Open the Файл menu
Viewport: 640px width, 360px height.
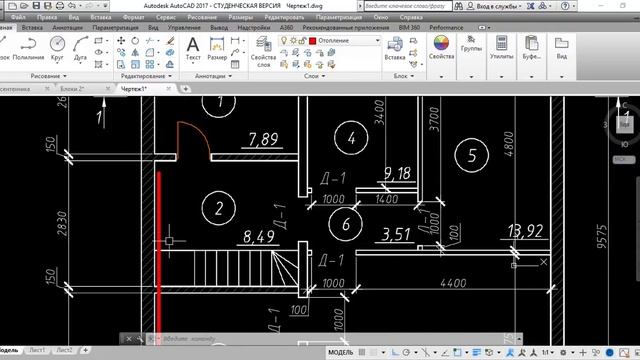click(18, 17)
